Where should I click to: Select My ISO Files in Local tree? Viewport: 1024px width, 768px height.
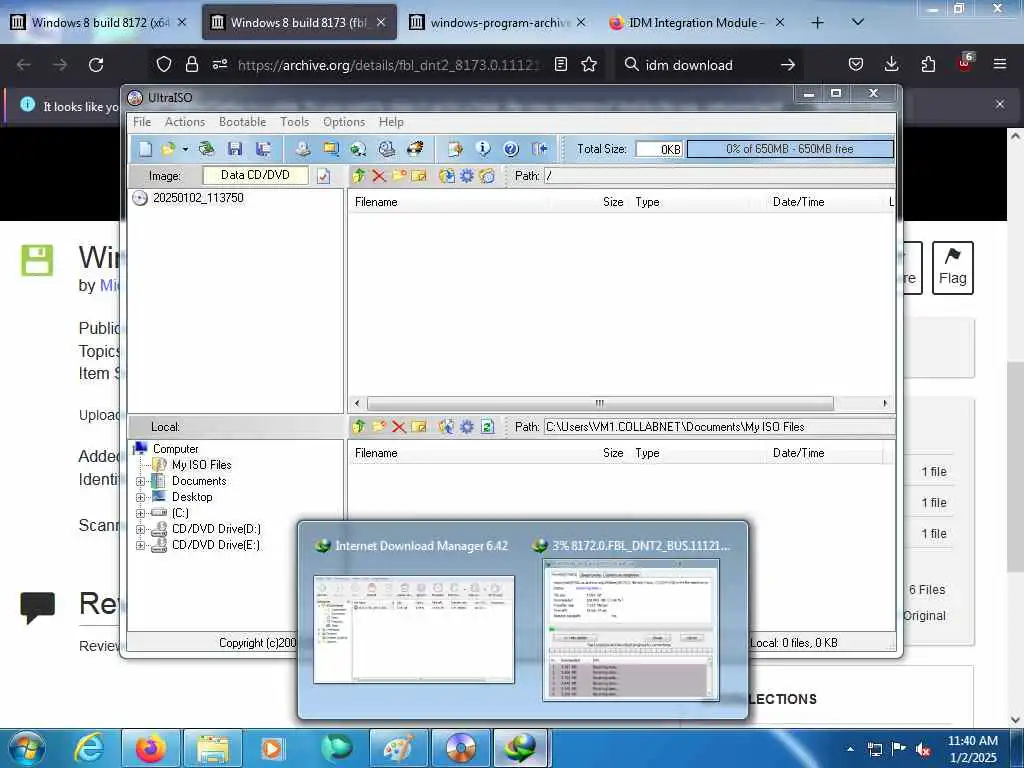coord(201,465)
